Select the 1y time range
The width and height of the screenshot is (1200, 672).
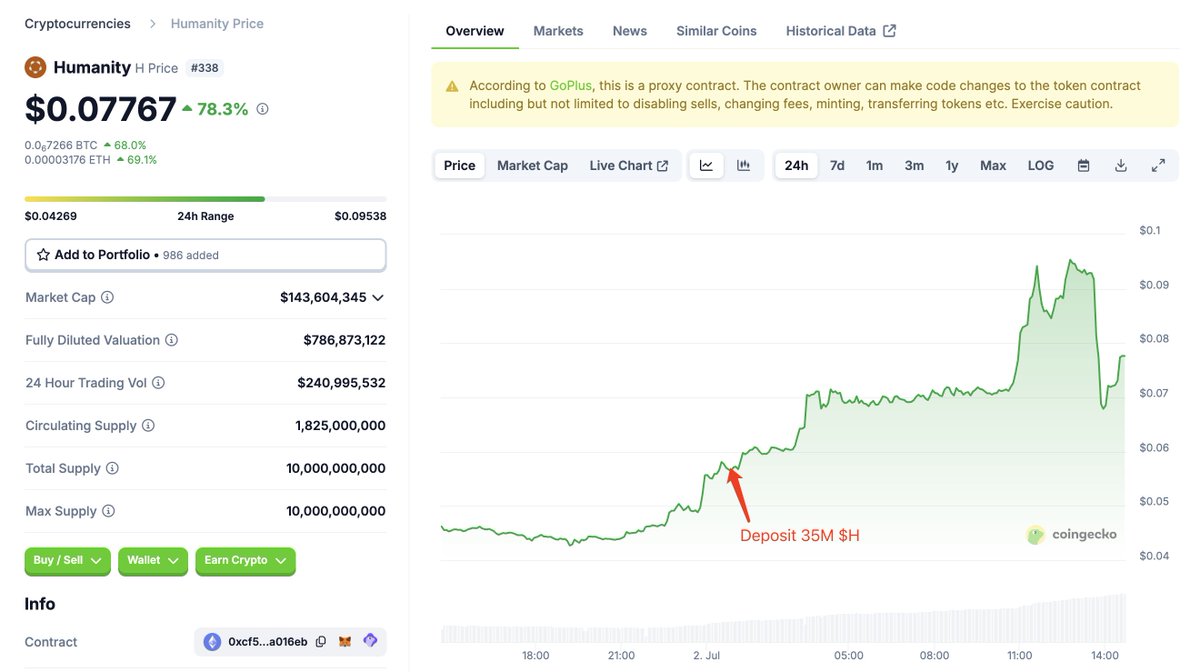point(952,166)
